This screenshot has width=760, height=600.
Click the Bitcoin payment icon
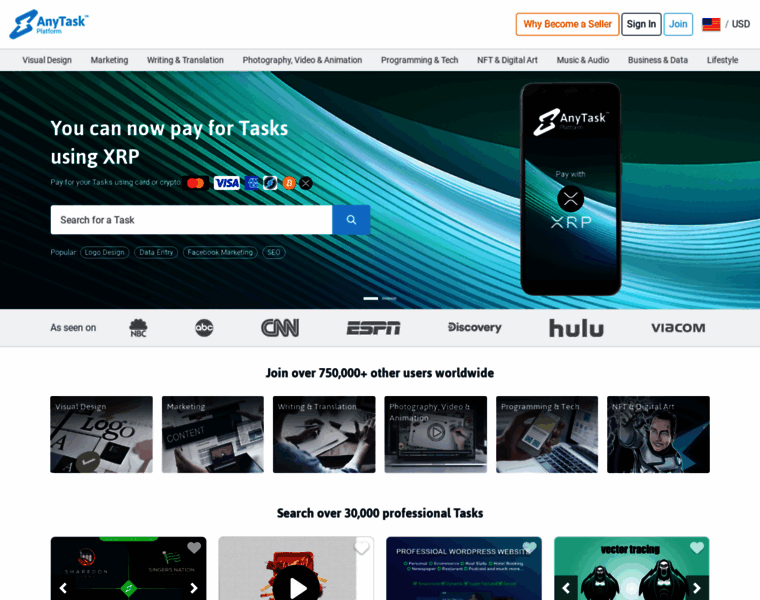pyautogui.click(x=289, y=183)
